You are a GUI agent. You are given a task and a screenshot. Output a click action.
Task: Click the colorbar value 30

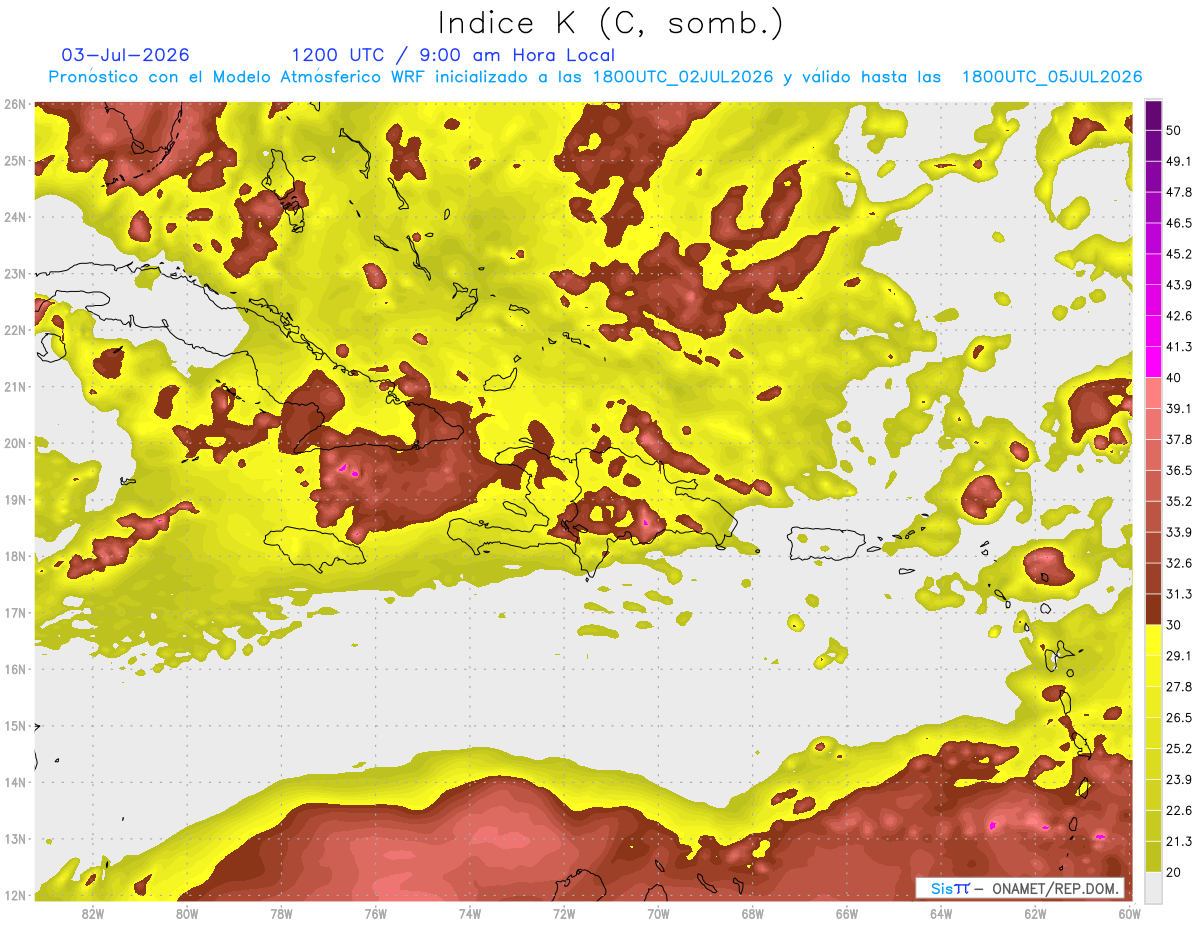pyautogui.click(x=1174, y=625)
